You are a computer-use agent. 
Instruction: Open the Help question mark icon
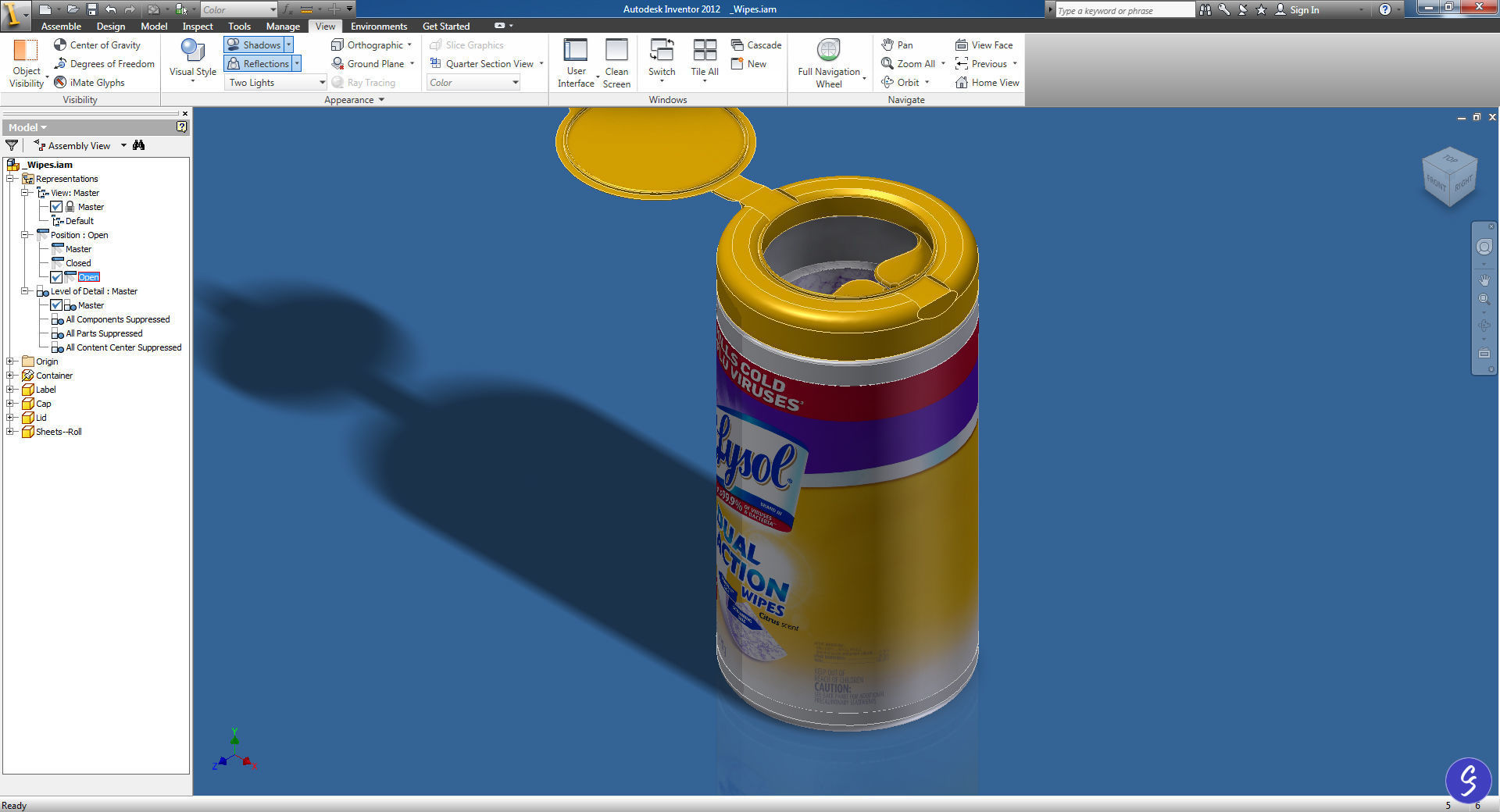pos(1385,9)
